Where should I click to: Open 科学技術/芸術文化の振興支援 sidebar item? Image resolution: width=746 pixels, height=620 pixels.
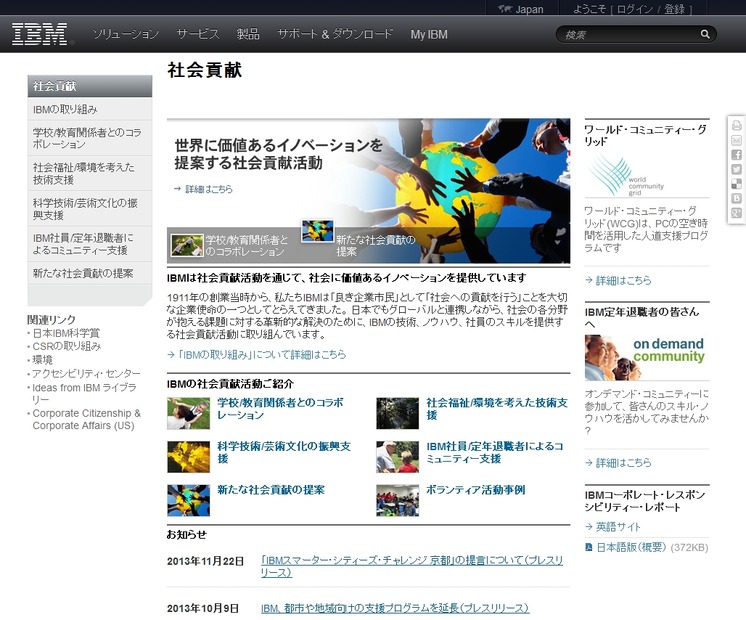click(x=90, y=209)
